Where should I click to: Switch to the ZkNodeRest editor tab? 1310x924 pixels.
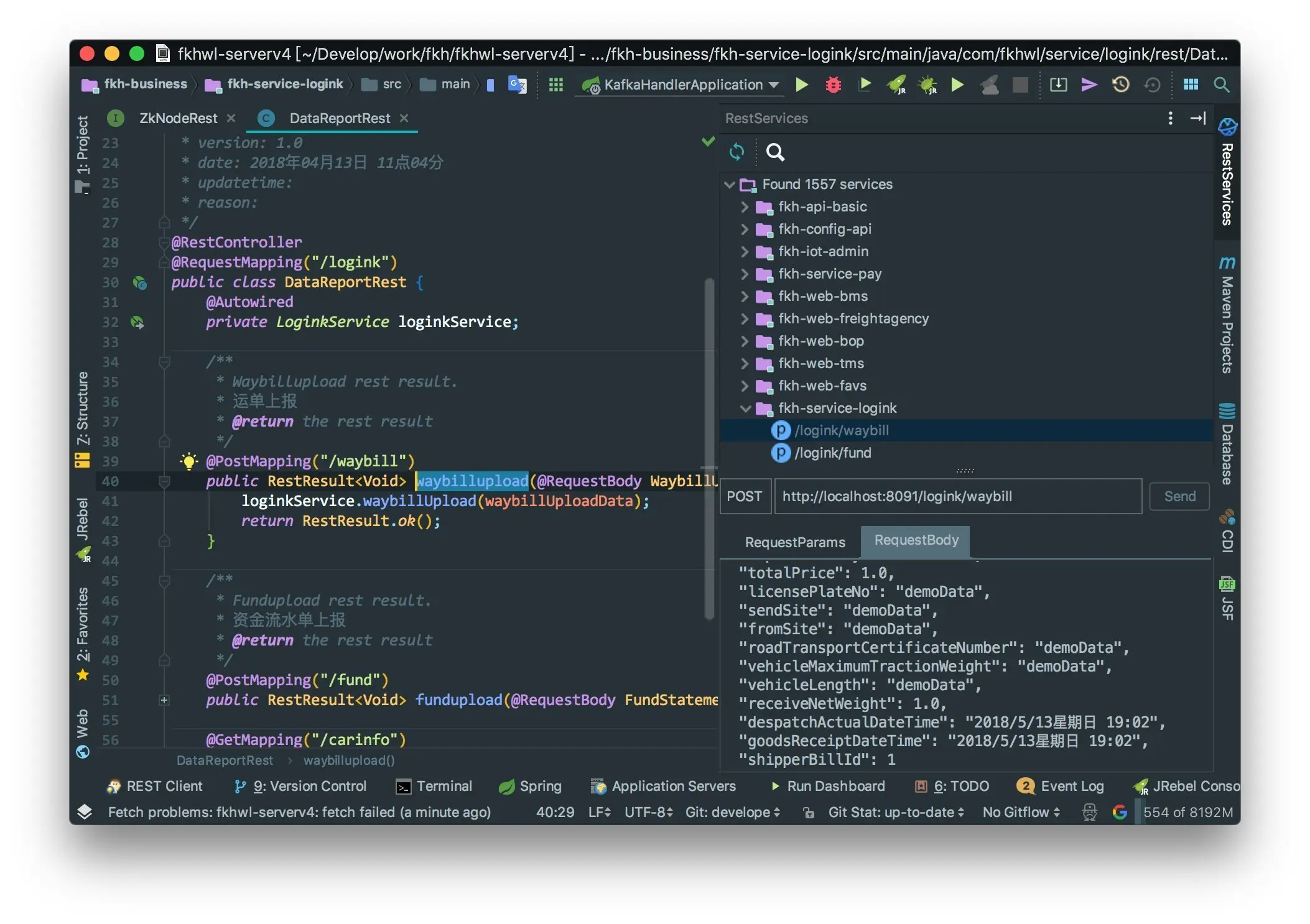(x=178, y=118)
